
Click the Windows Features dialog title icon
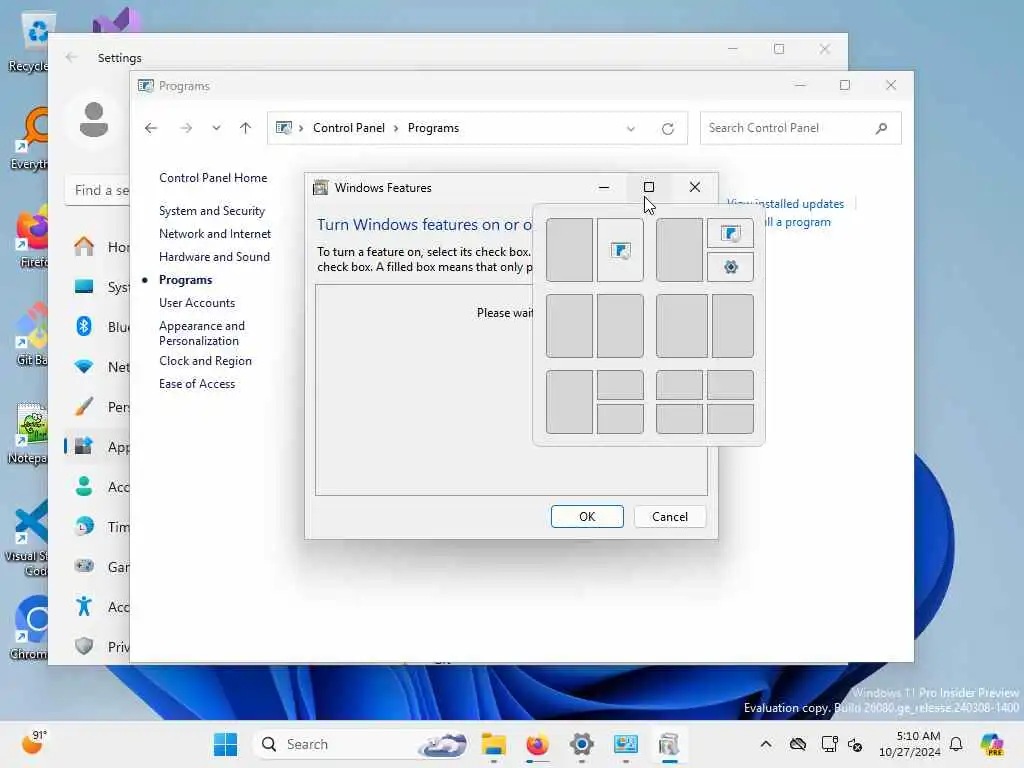(x=321, y=188)
